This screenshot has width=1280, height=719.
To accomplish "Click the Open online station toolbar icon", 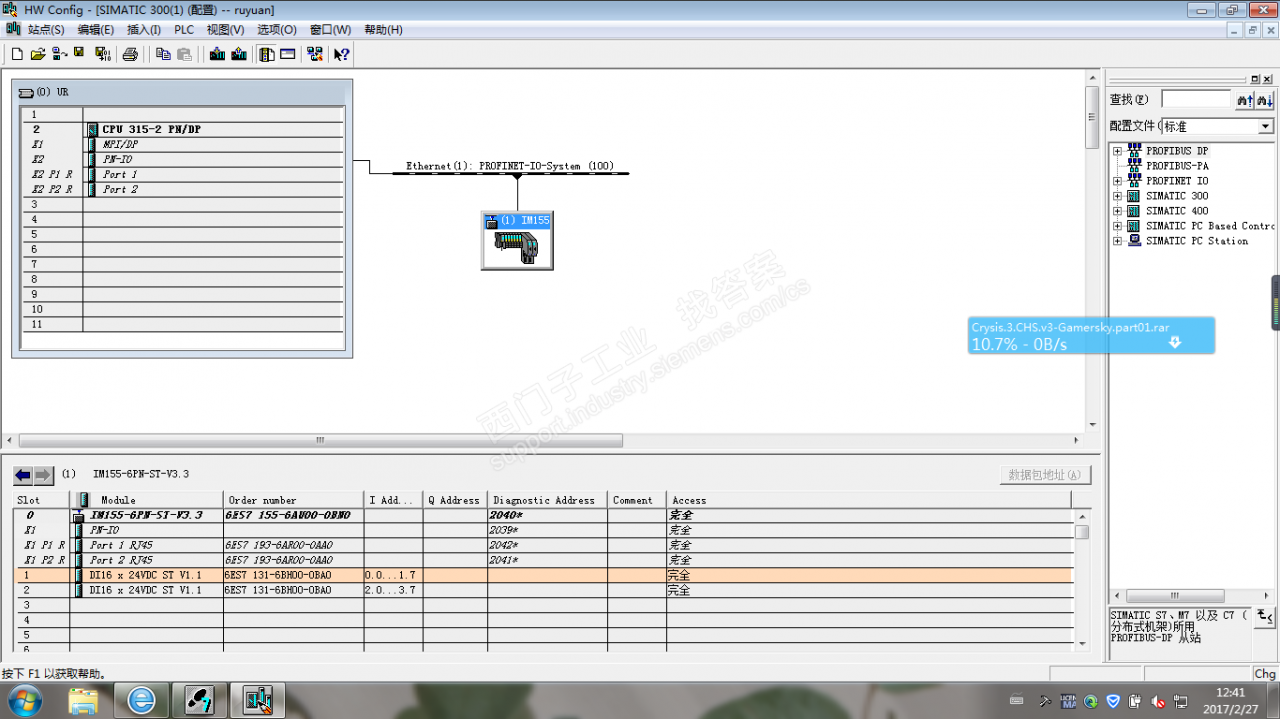I will (59, 54).
